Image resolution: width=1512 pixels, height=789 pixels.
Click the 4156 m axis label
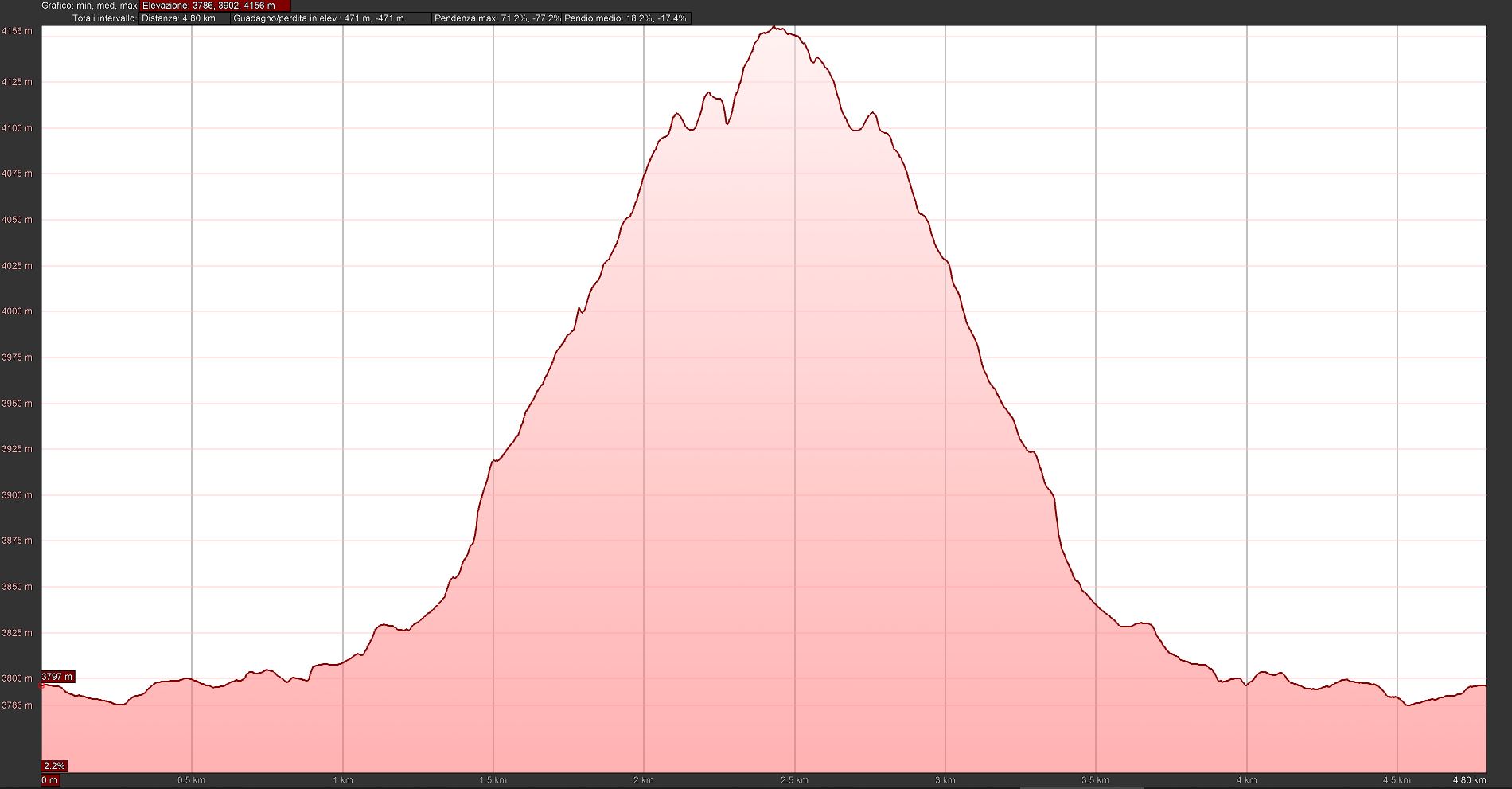(18, 31)
